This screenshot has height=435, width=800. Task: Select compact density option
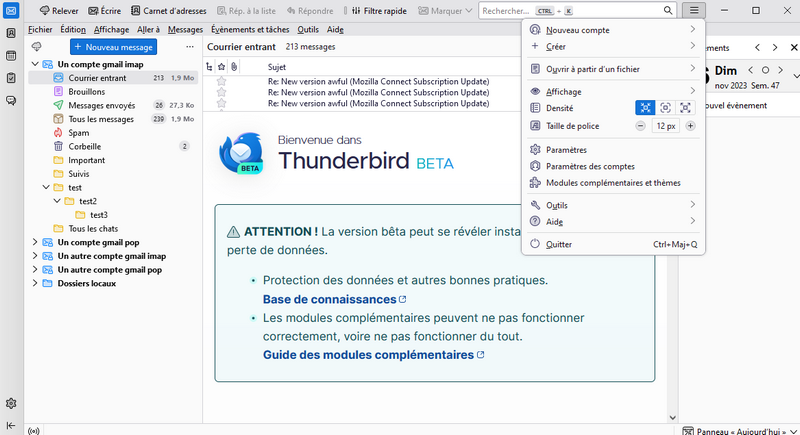[x=646, y=108]
